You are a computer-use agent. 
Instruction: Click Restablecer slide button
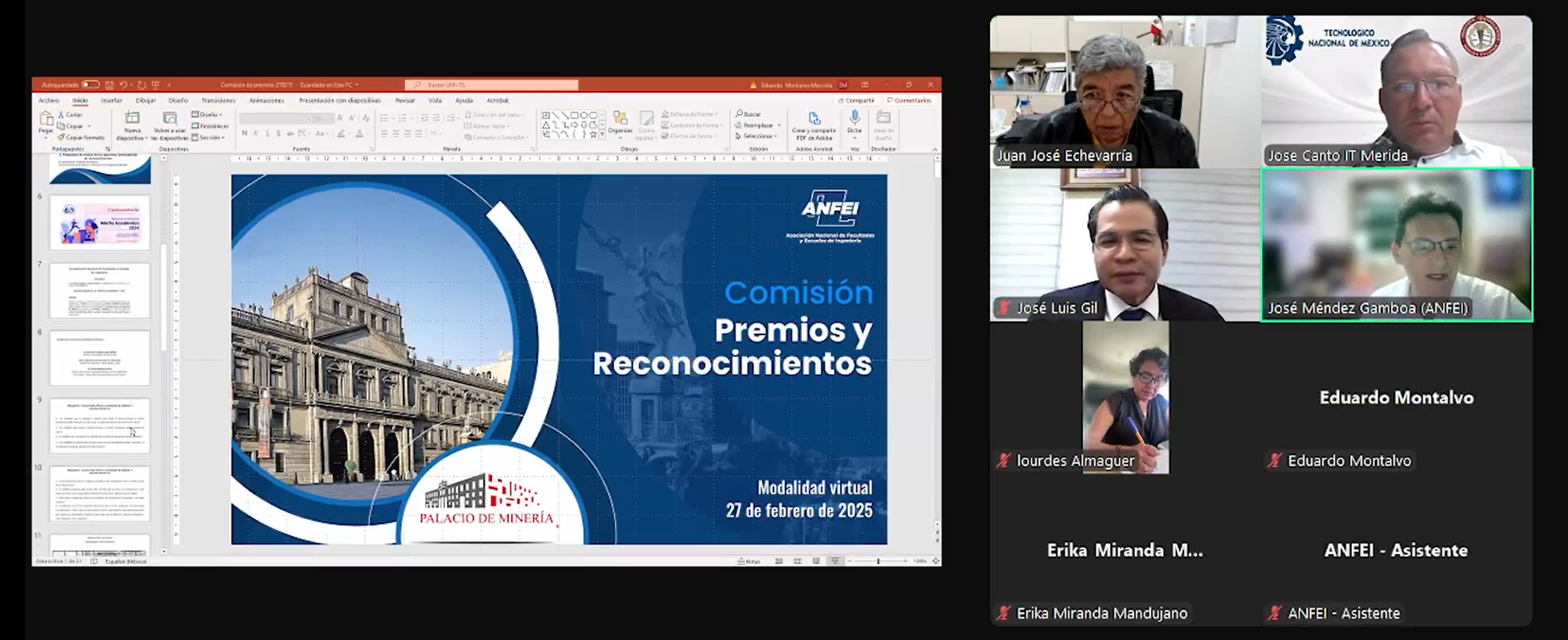(x=210, y=126)
